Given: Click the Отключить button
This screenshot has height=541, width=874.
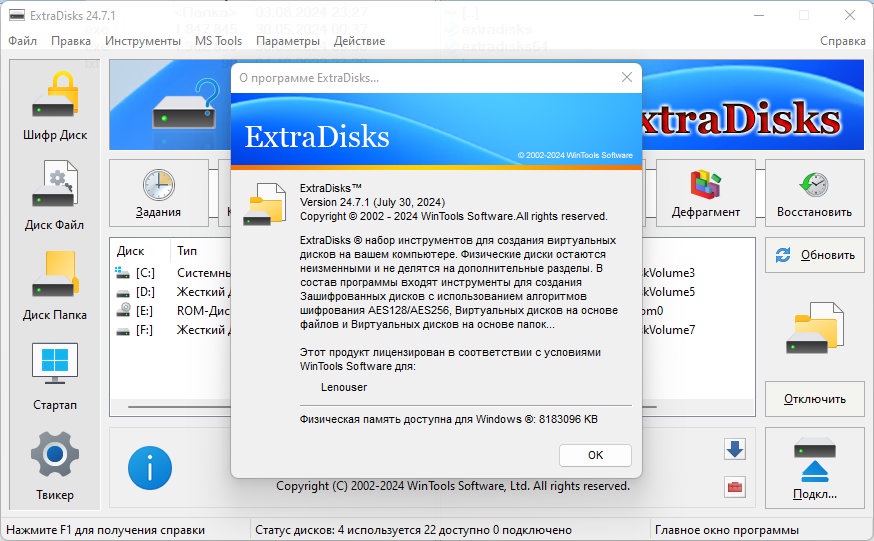Looking at the screenshot, I should coord(814,399).
